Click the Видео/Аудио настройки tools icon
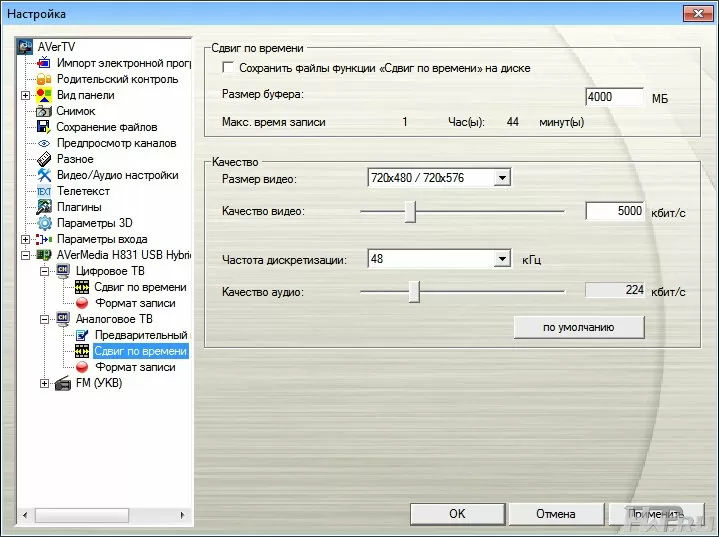Viewport: 719px width, 537px height. 44,175
